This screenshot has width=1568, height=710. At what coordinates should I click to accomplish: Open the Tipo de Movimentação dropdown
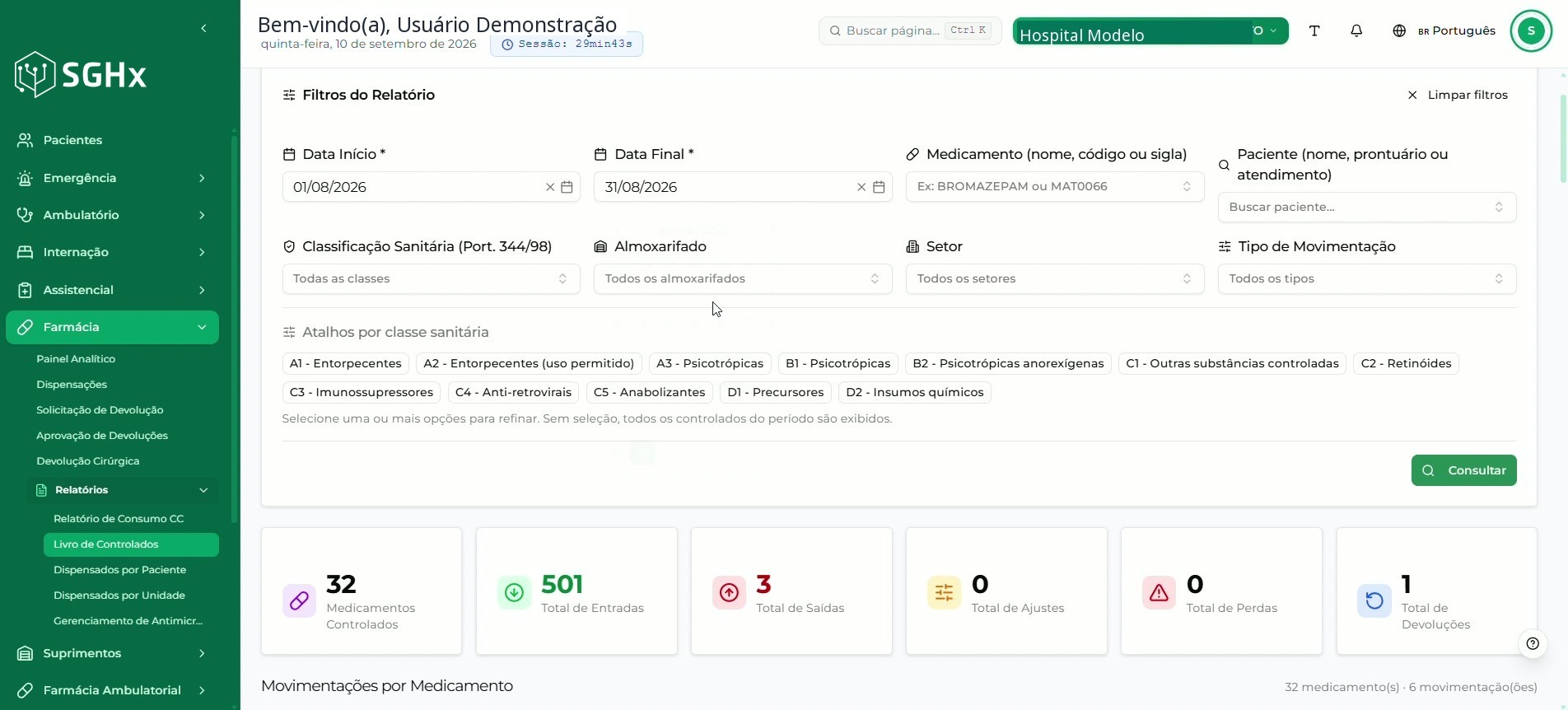tap(1367, 278)
